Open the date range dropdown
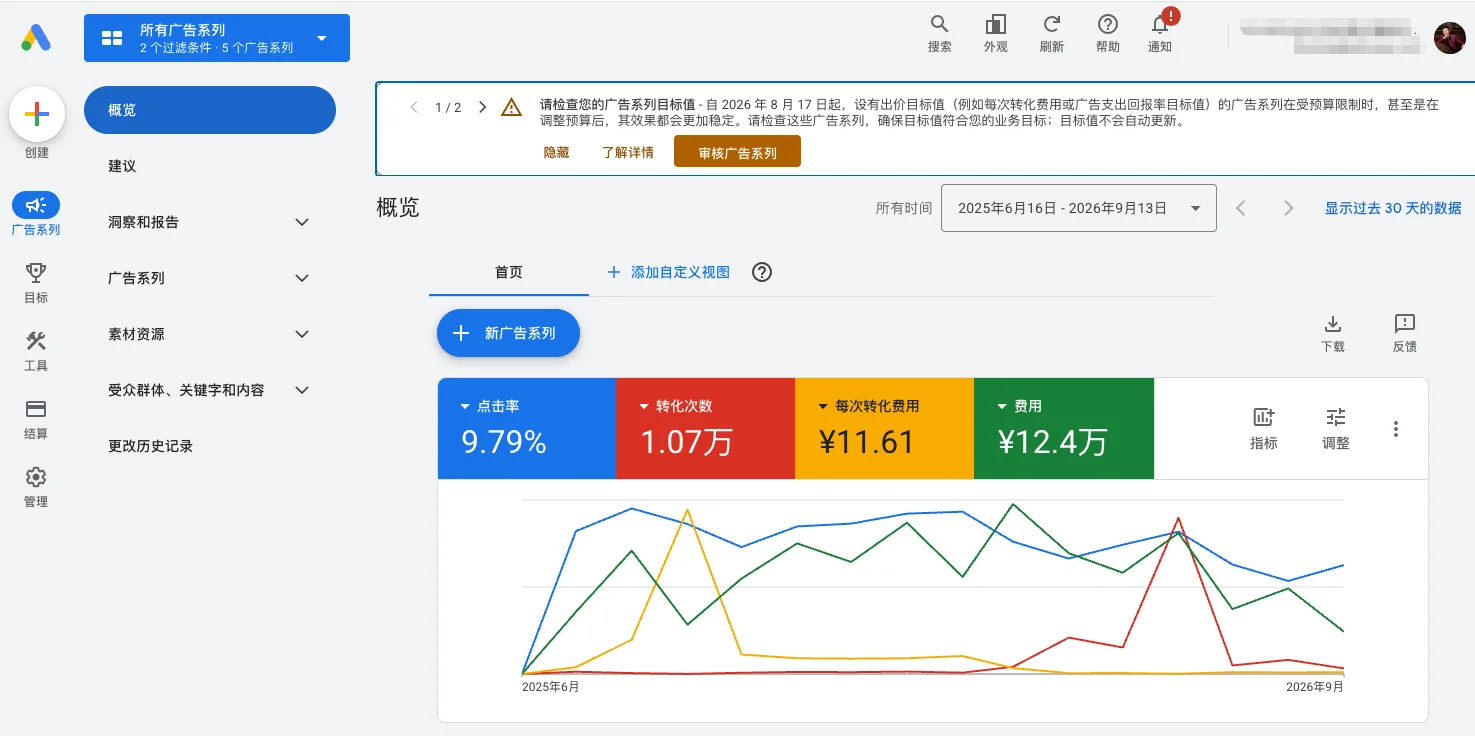This screenshot has width=1475, height=736. click(x=1079, y=208)
